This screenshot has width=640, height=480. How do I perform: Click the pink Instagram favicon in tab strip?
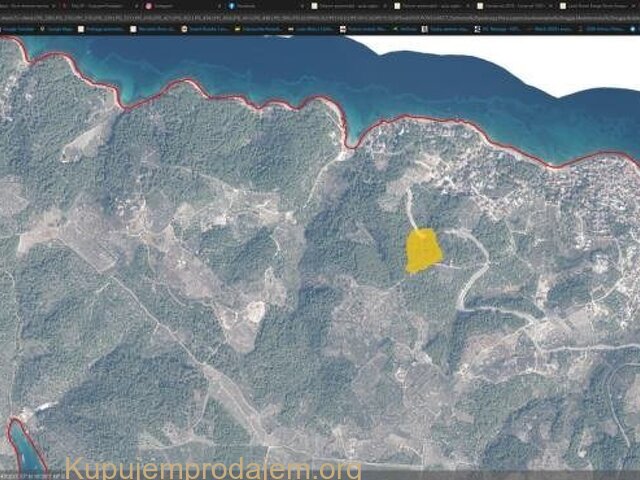pyautogui.click(x=149, y=5)
